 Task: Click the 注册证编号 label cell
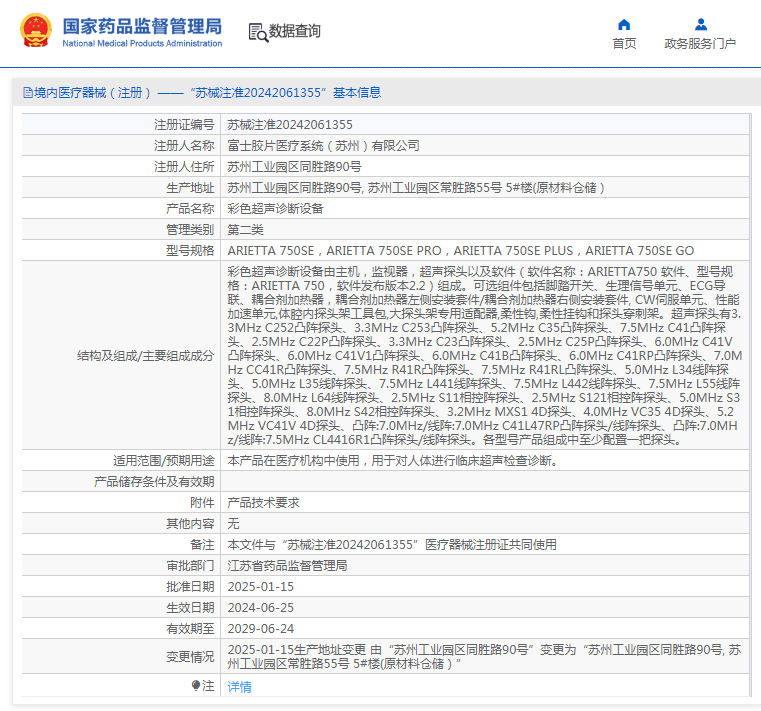(x=121, y=125)
